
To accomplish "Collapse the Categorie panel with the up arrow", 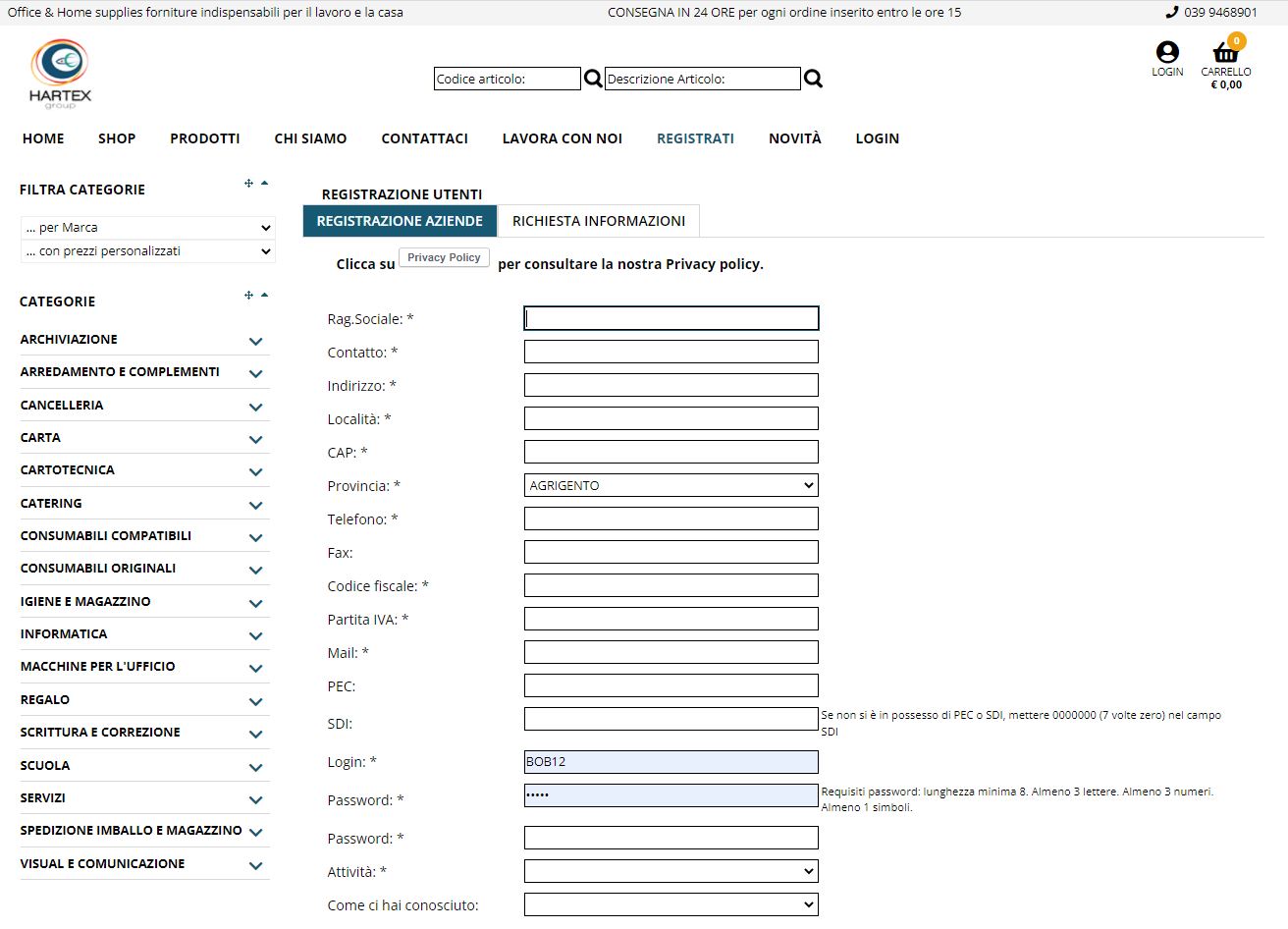I will tap(264, 295).
